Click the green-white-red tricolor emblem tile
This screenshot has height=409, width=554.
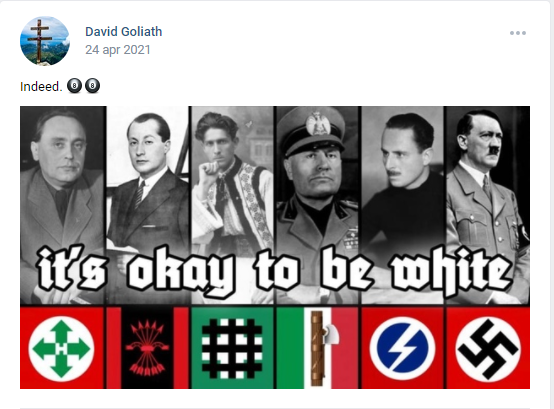point(317,348)
